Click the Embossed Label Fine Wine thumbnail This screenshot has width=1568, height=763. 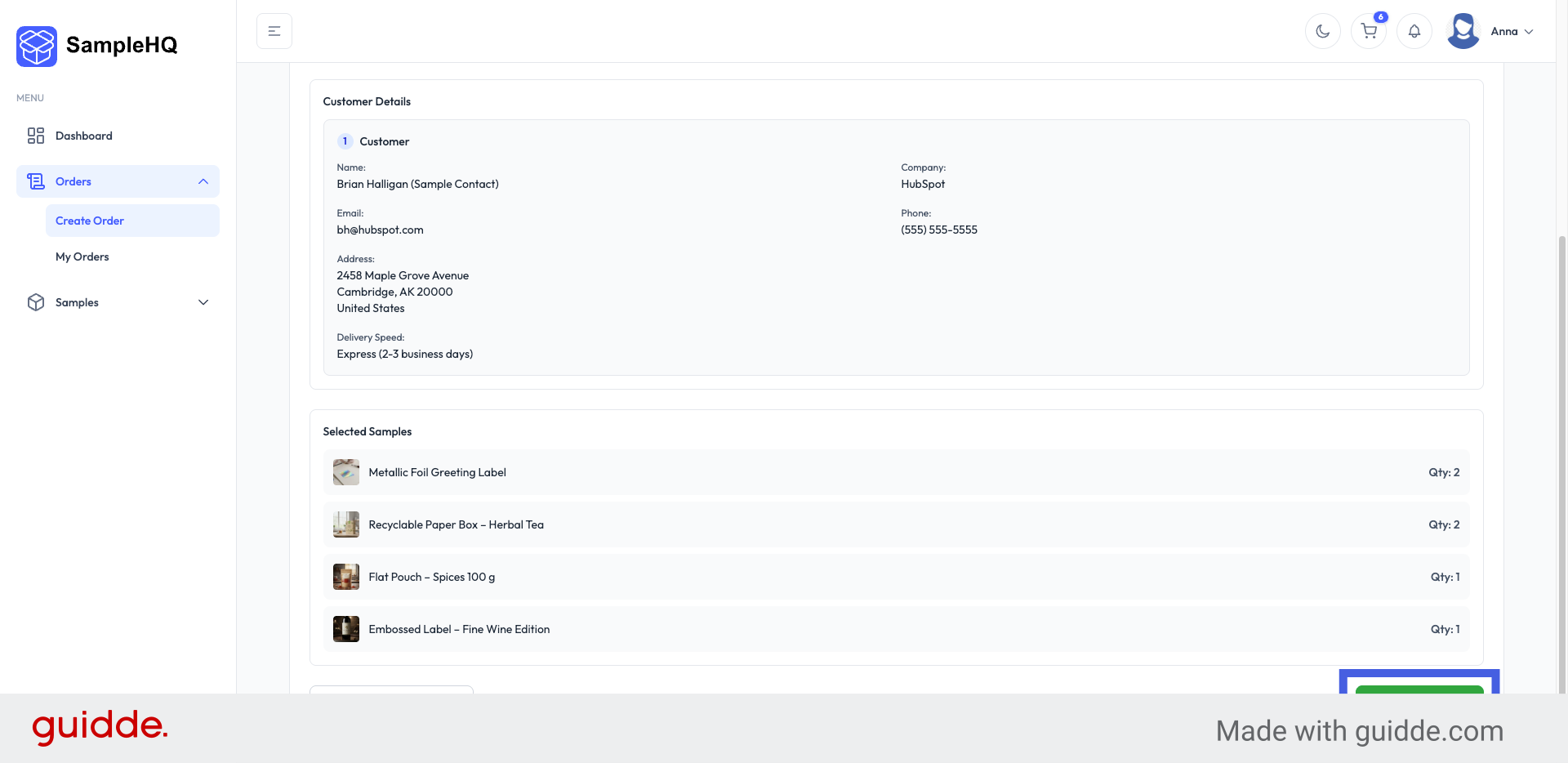[x=346, y=629]
